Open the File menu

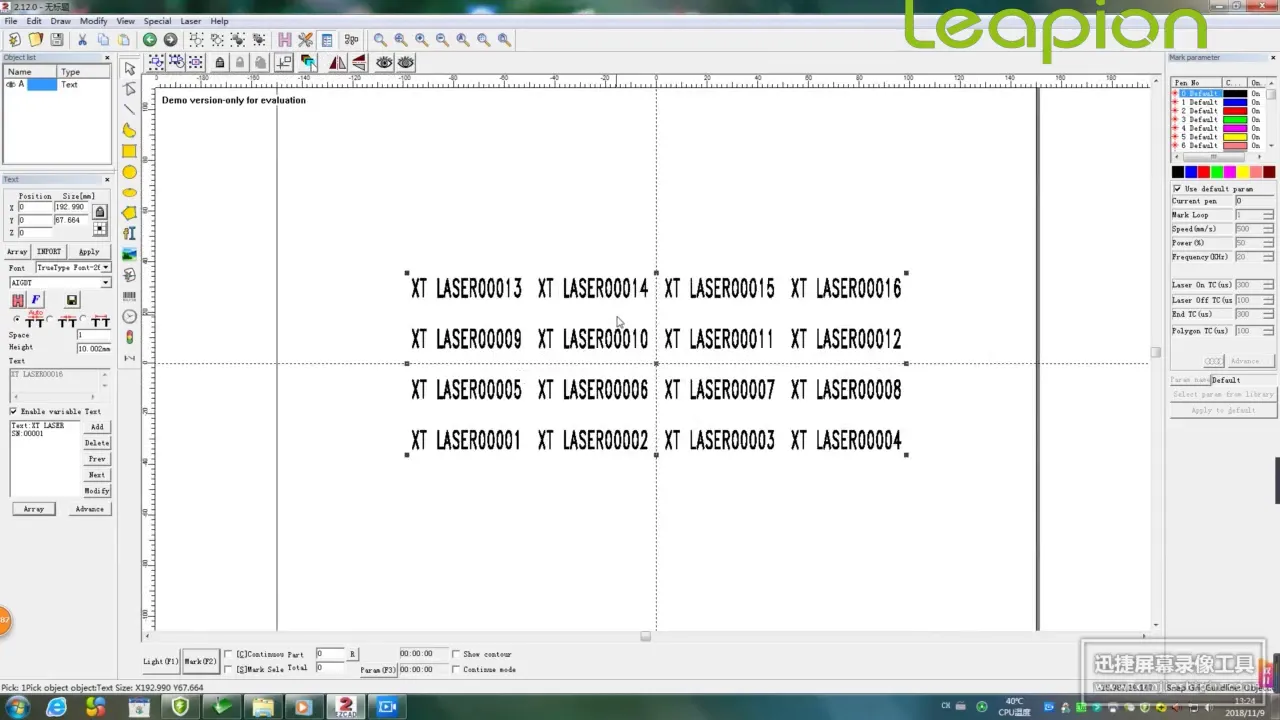10,21
